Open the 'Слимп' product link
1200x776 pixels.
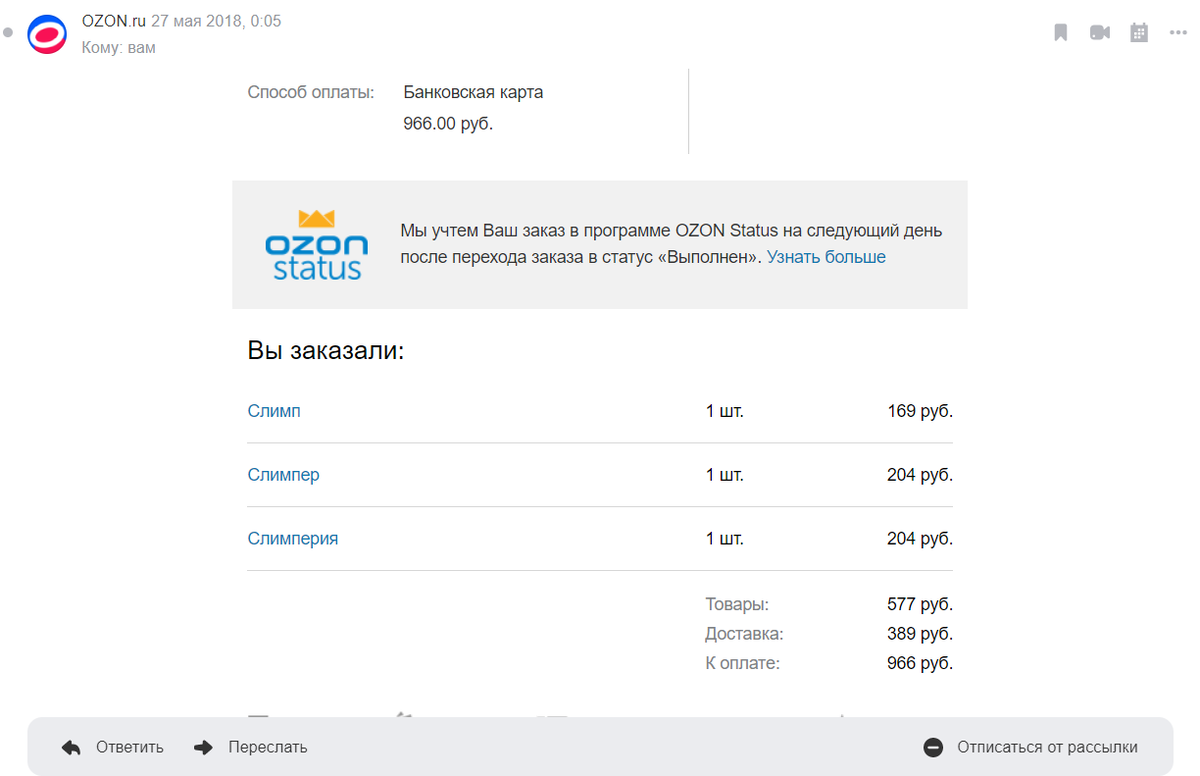273,410
